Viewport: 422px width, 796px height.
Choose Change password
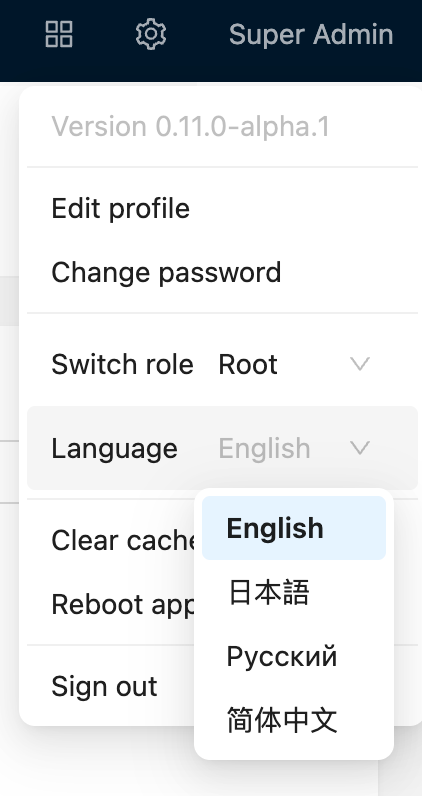click(x=166, y=273)
